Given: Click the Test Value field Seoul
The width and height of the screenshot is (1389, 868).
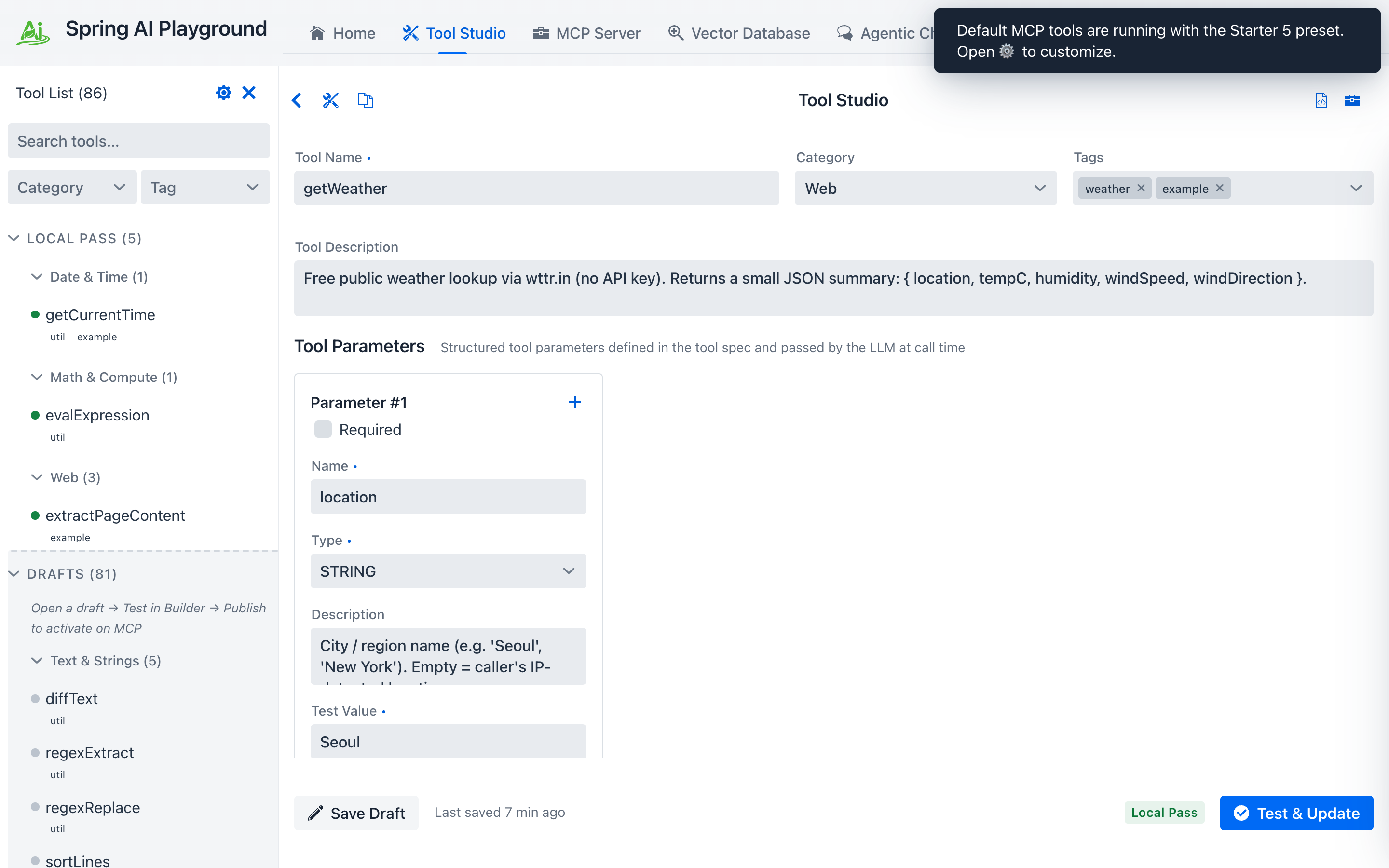Looking at the screenshot, I should click(x=448, y=741).
